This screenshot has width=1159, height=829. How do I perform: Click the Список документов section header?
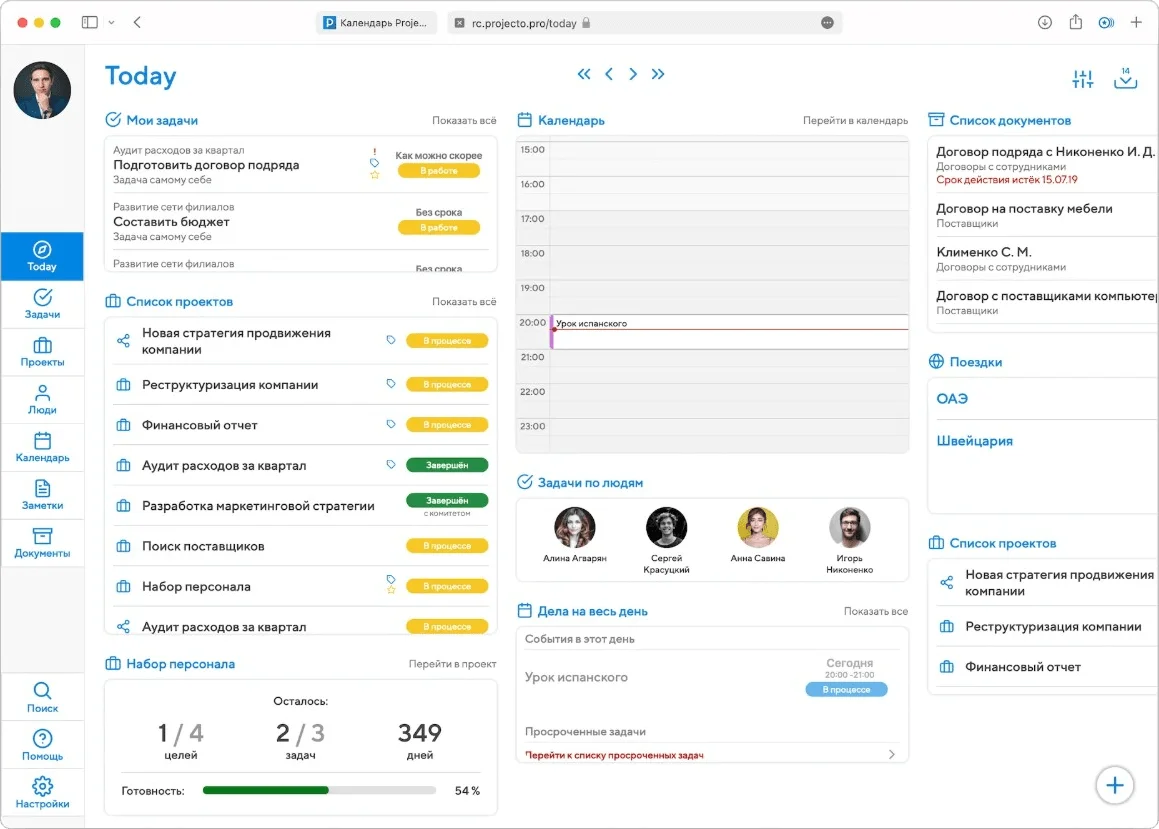point(1000,120)
